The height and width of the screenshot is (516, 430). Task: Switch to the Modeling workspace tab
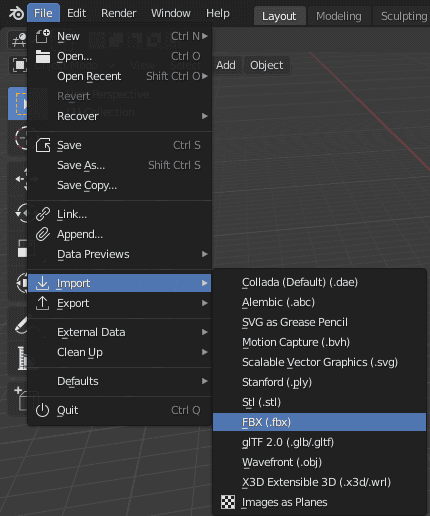click(339, 16)
